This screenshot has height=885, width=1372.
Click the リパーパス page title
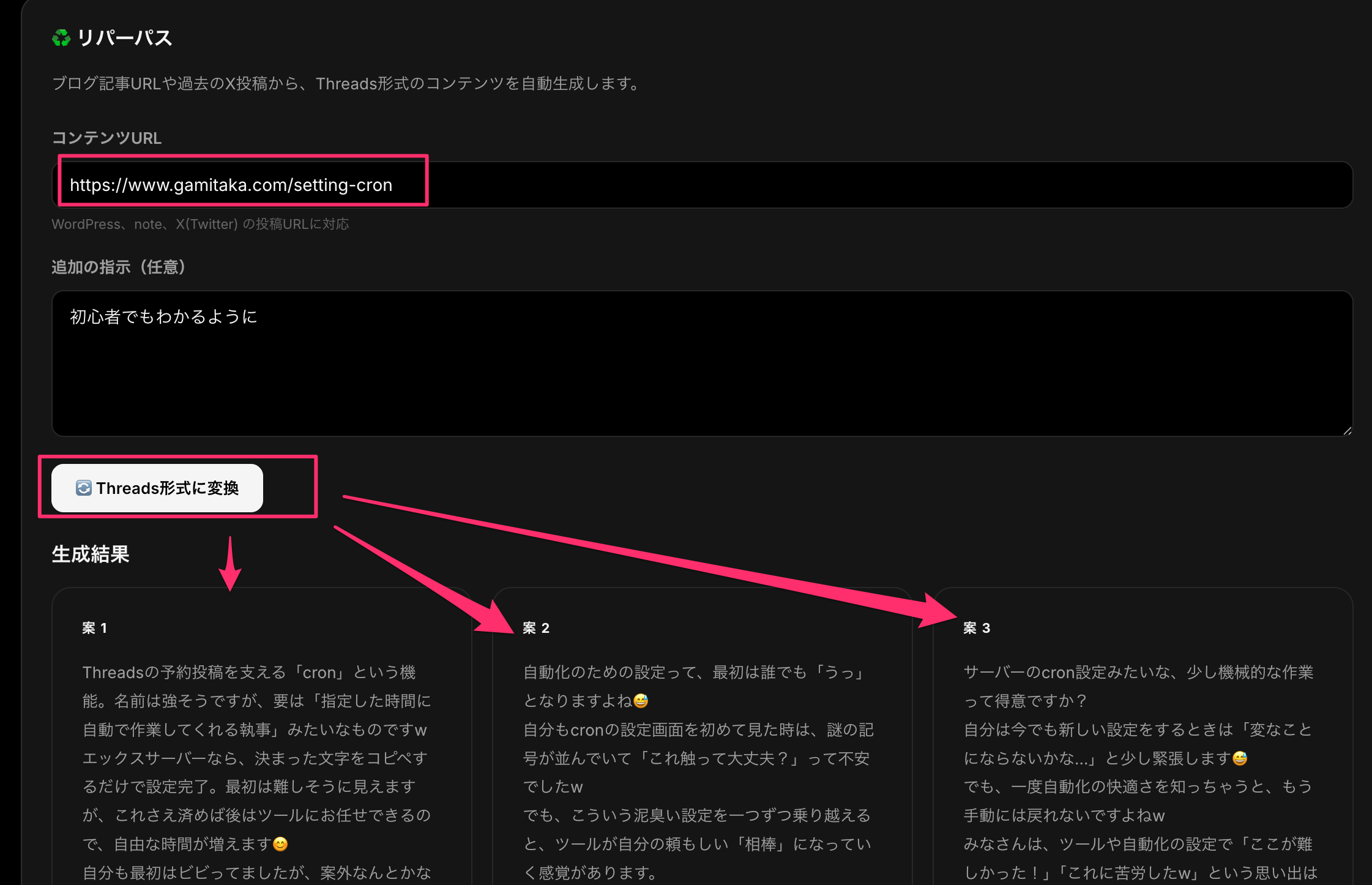click(125, 38)
